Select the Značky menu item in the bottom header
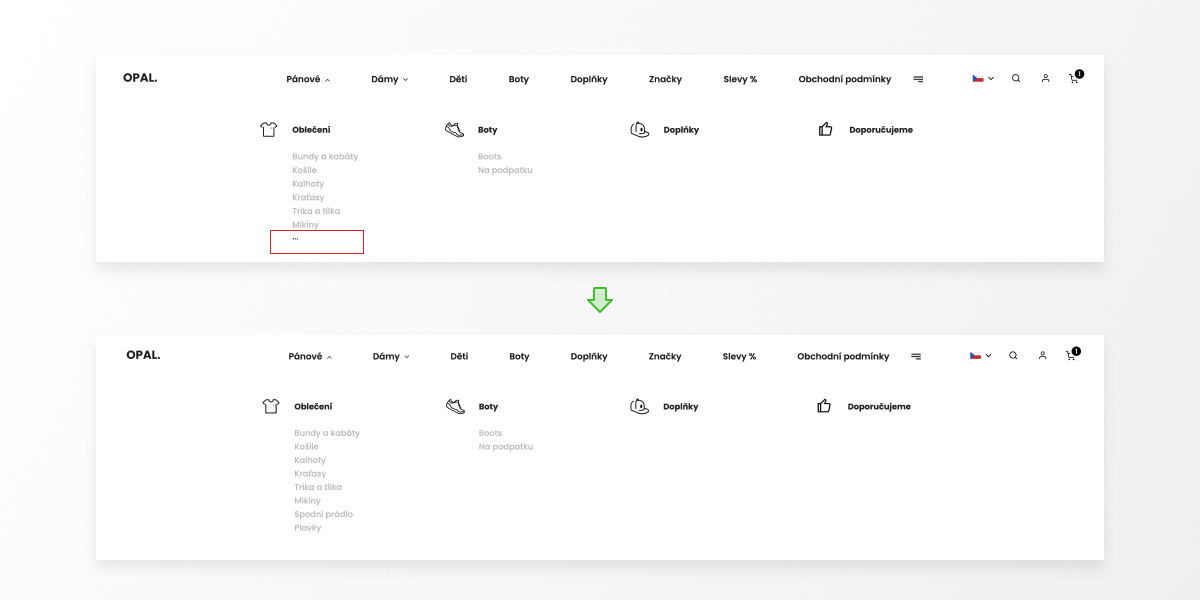 (x=665, y=356)
